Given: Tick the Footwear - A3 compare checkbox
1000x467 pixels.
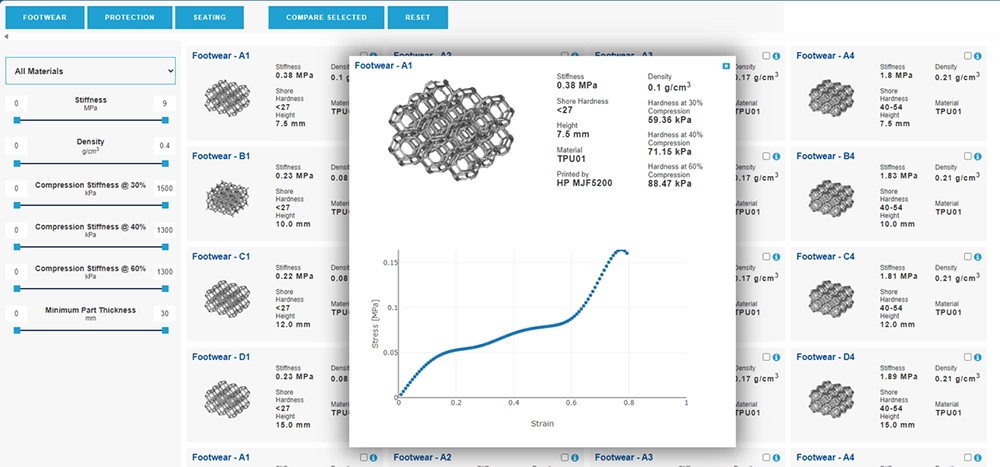Looking at the screenshot, I should click(x=767, y=56).
